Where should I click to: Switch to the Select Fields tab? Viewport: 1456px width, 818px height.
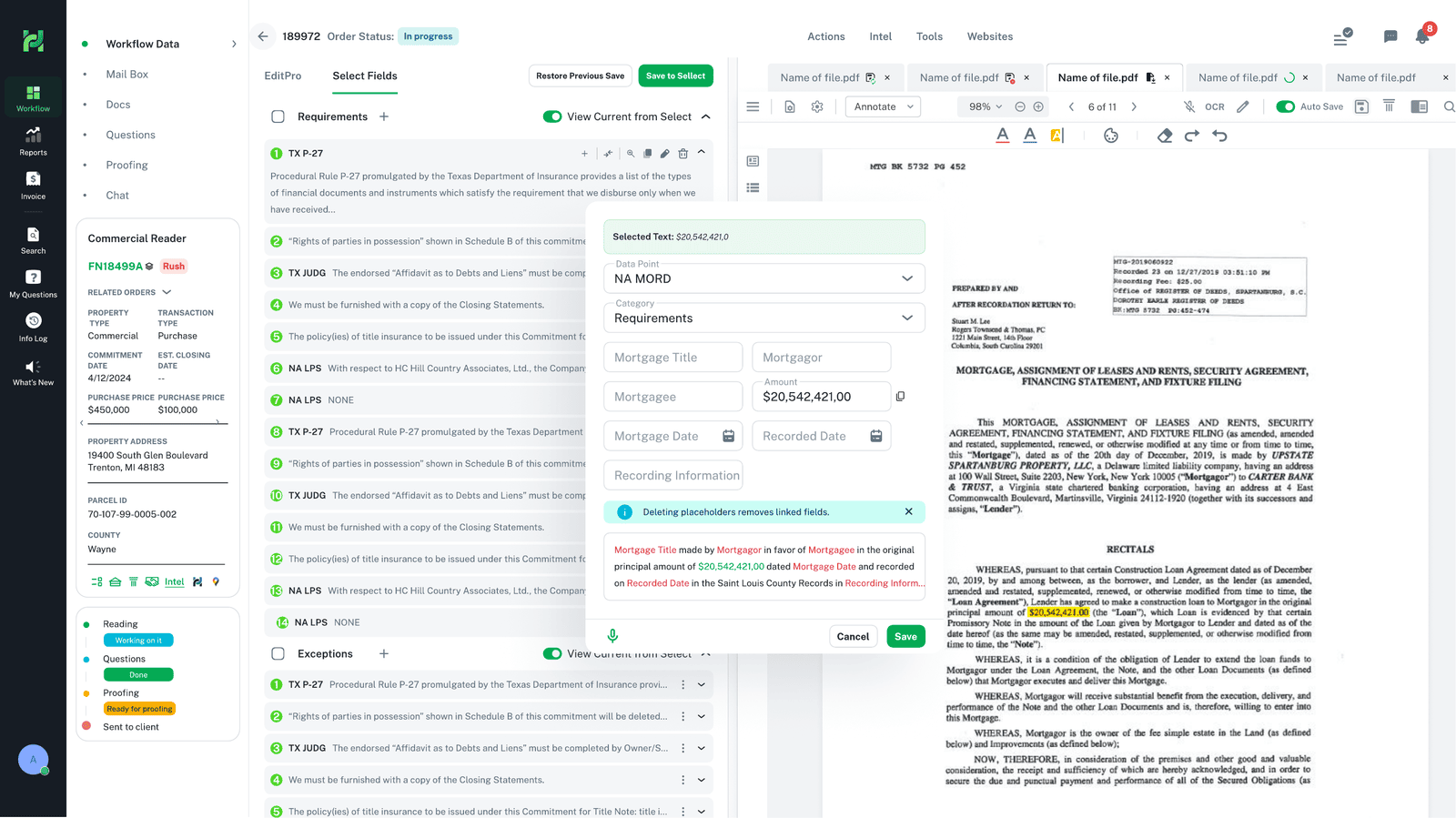point(365,76)
